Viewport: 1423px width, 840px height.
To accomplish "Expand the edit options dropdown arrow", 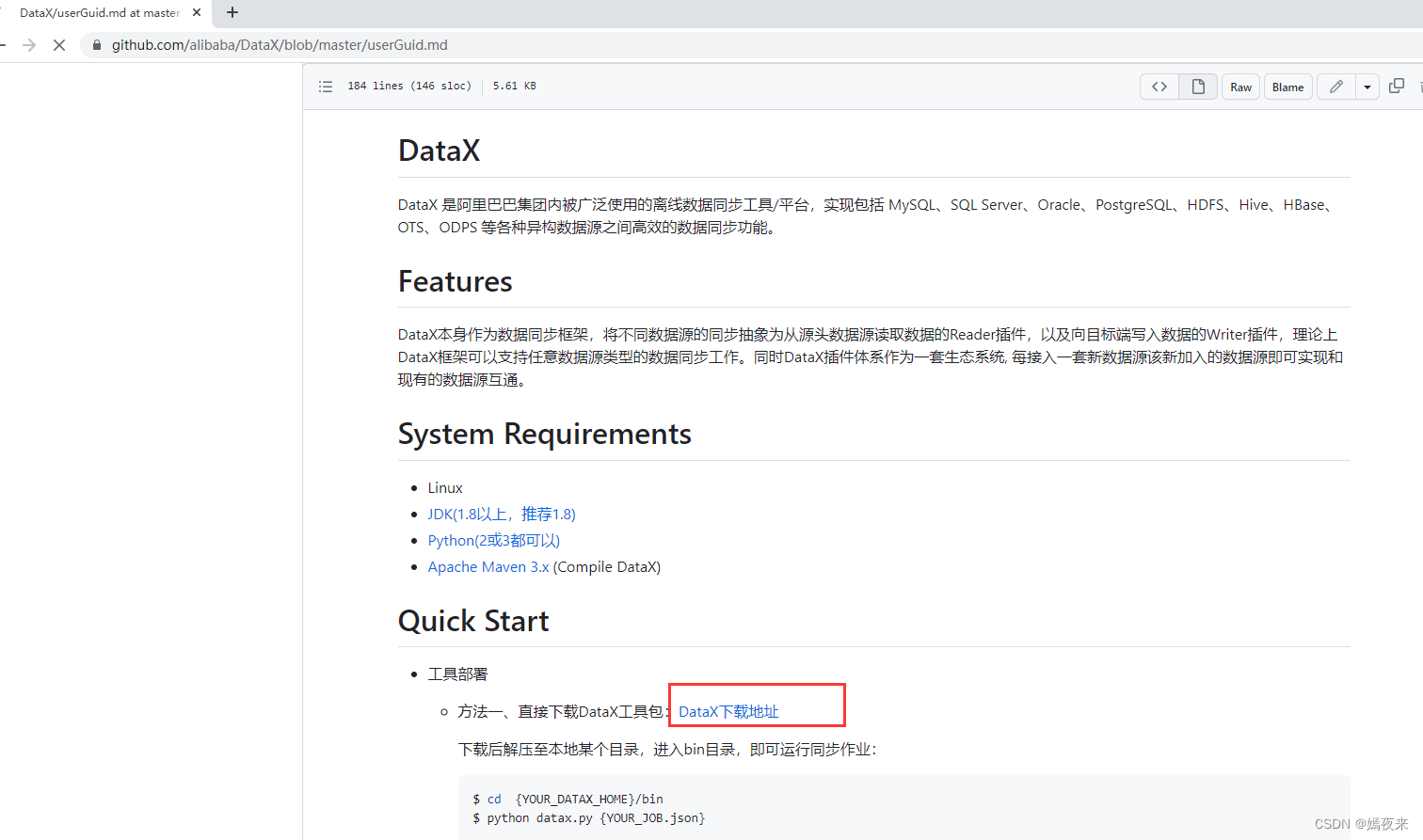I will (x=1367, y=87).
